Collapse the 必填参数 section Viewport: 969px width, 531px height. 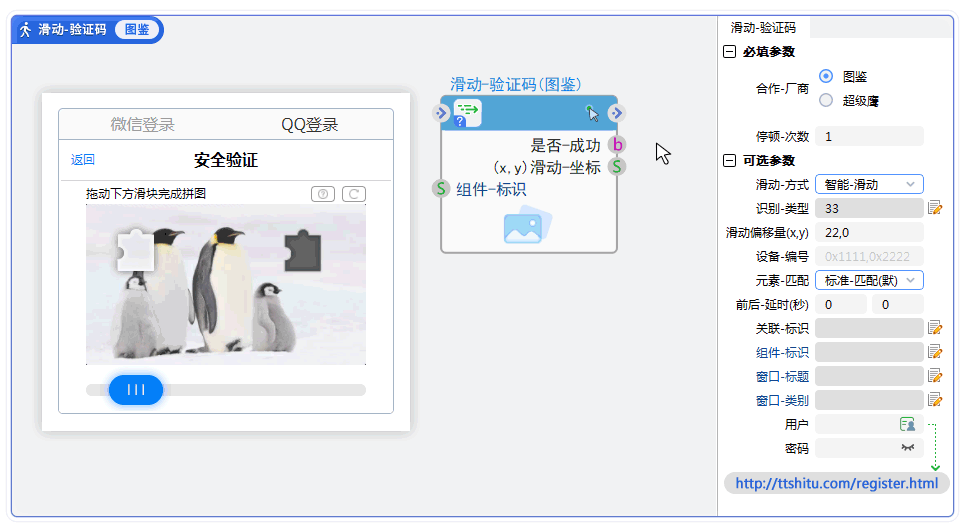pos(729,52)
